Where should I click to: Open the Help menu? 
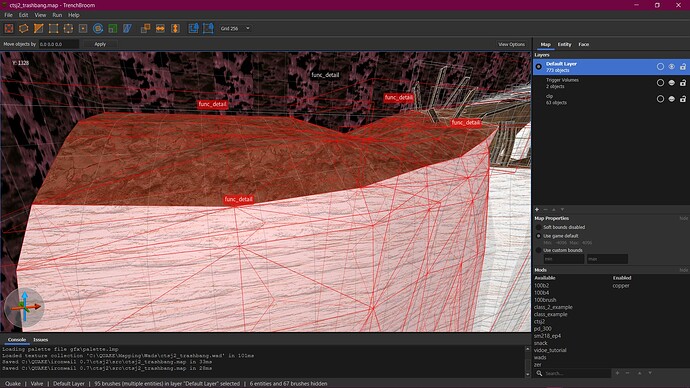73,15
